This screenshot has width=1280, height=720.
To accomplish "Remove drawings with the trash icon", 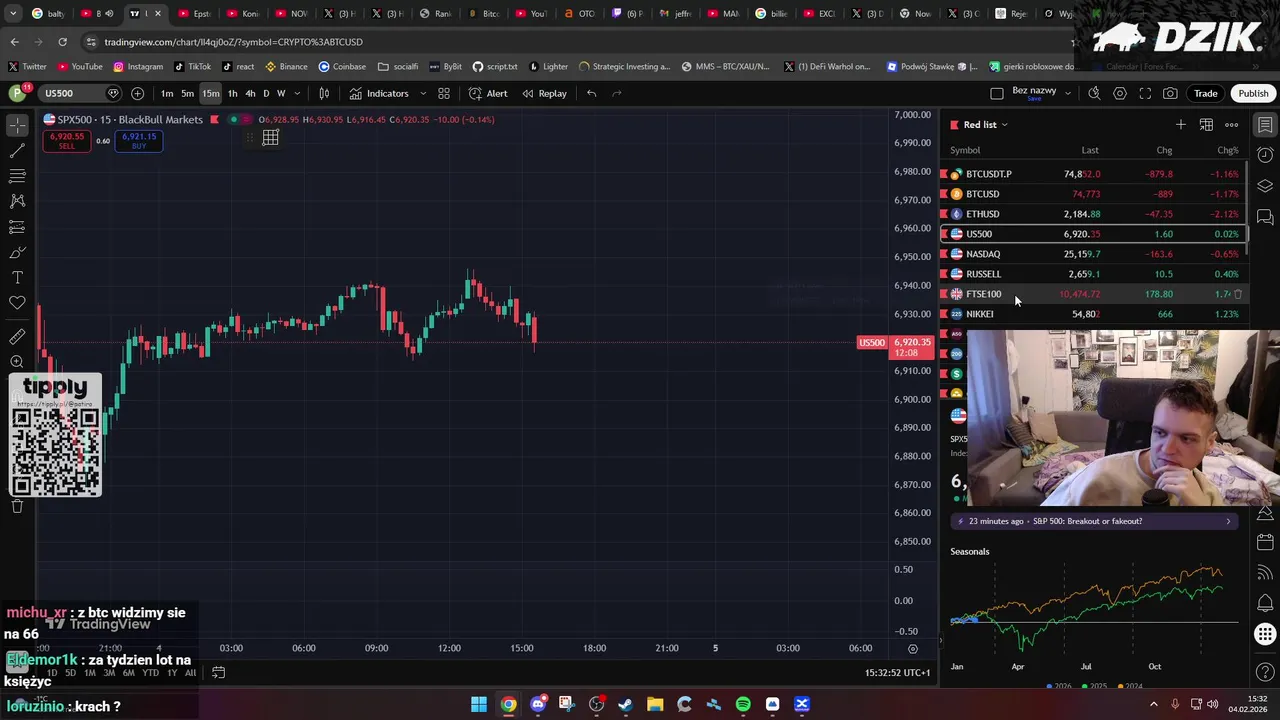I will pos(17,506).
